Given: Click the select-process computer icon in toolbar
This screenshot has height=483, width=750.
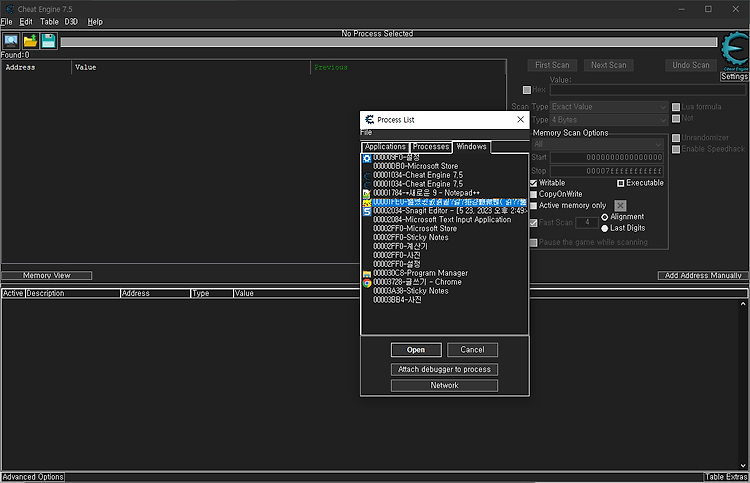Looking at the screenshot, I should [x=11, y=41].
